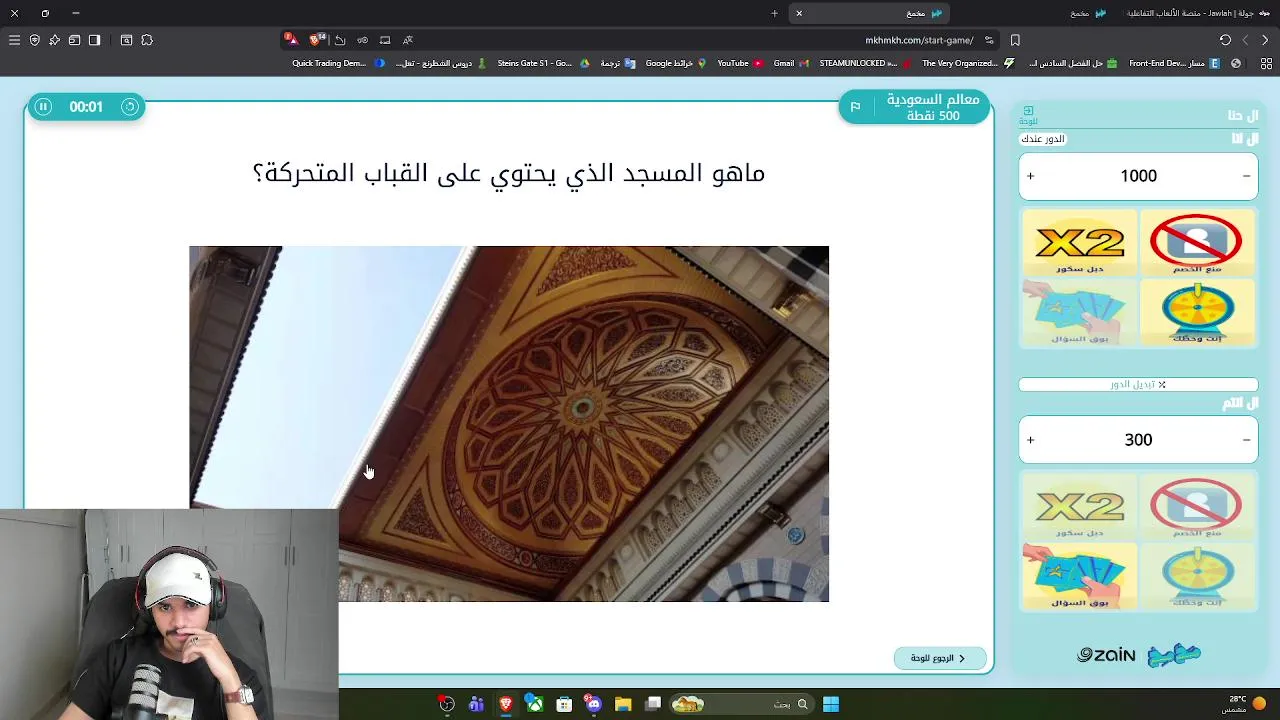Open Brave Shields lion icon
Viewport: 1280px width, 720px height.
(x=317, y=40)
